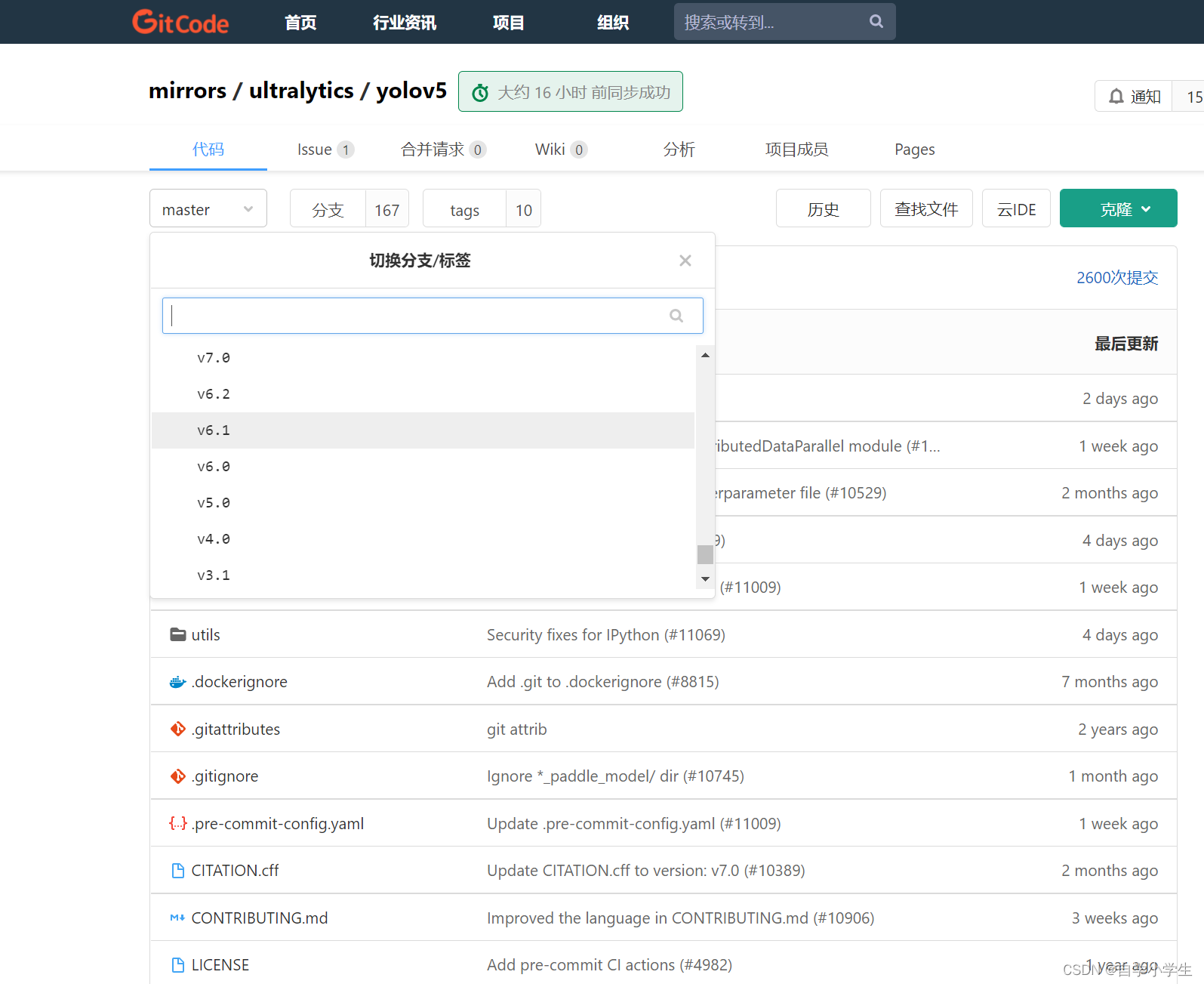Viewport: 1204px width, 984px height.
Task: Open the 2600次提交 commits link
Action: click(x=1117, y=277)
